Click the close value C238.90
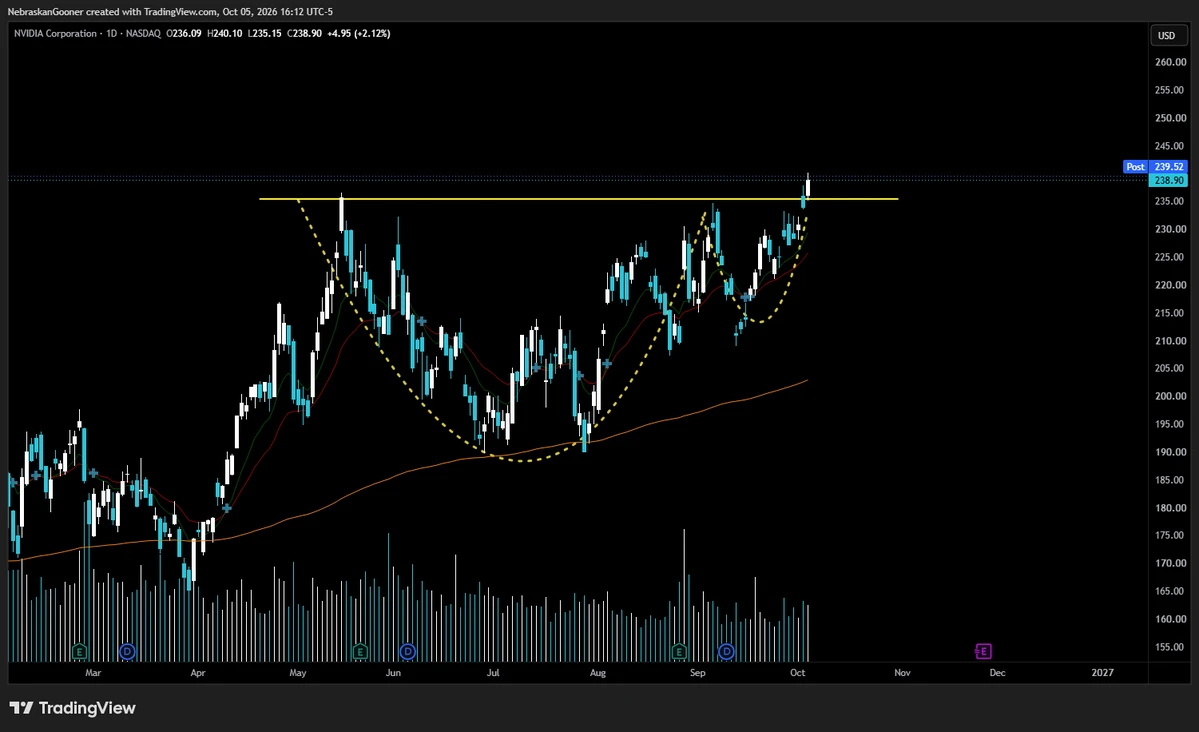The width and height of the screenshot is (1199, 732). 304,34
